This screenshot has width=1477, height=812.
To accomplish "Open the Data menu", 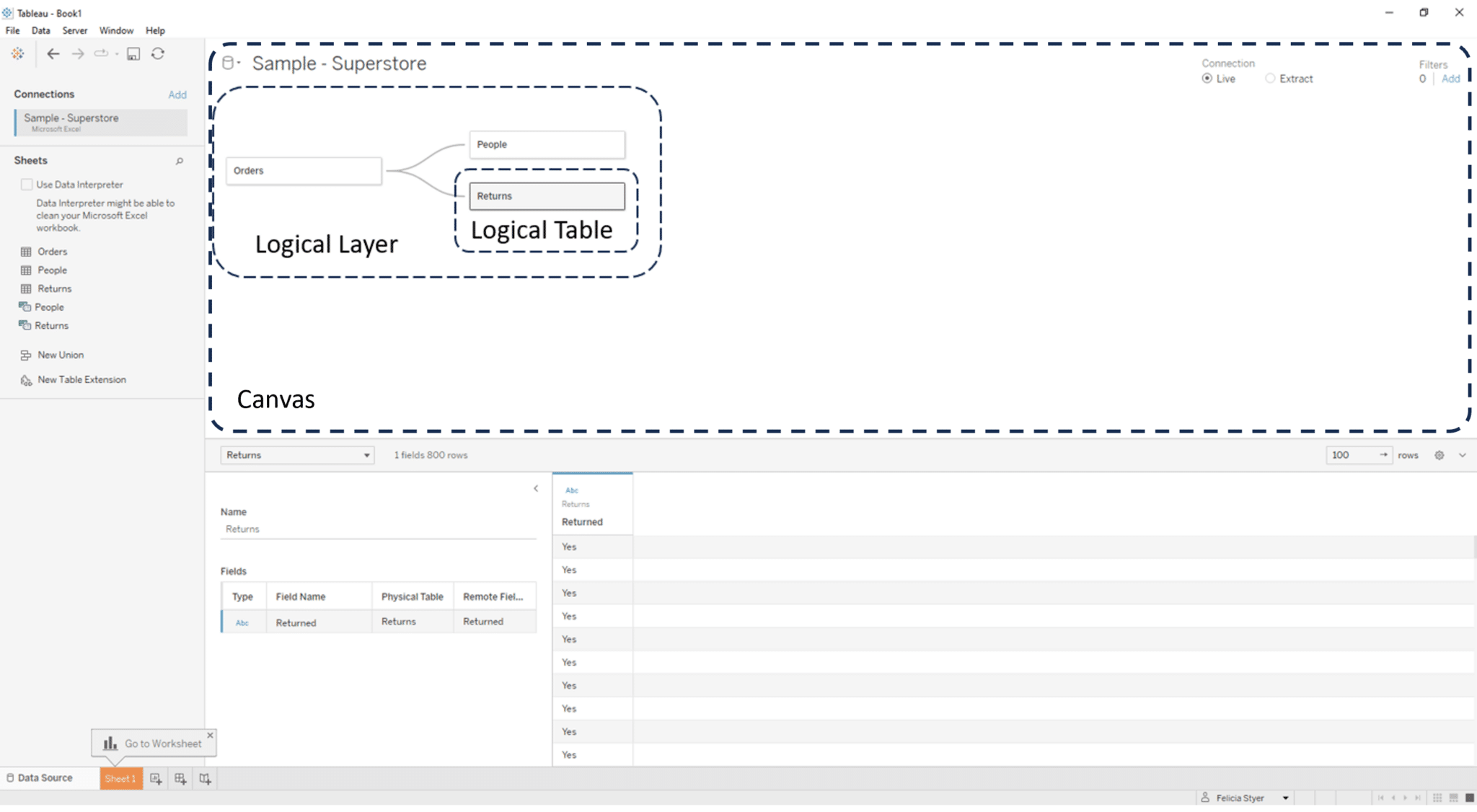I will (x=40, y=30).
